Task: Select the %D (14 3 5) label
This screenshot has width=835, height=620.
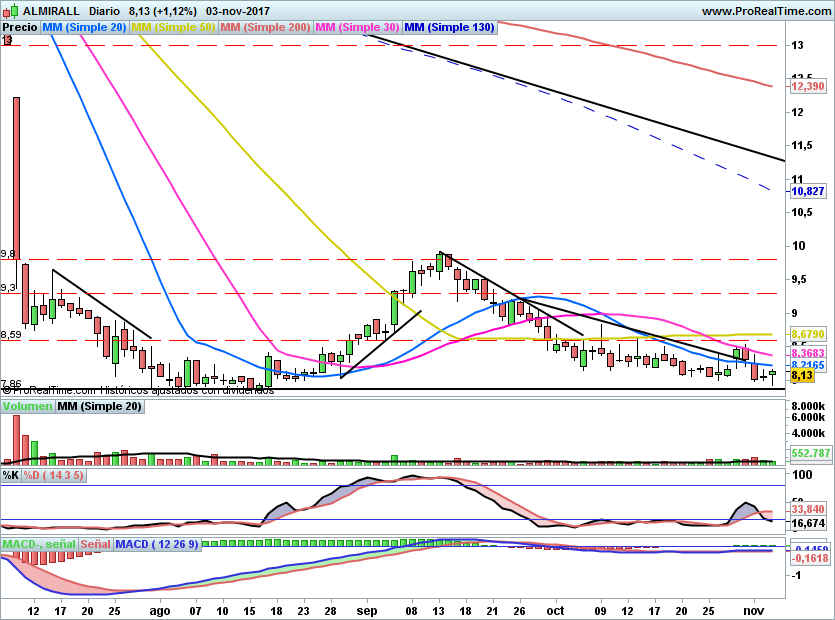Action: (x=54, y=476)
